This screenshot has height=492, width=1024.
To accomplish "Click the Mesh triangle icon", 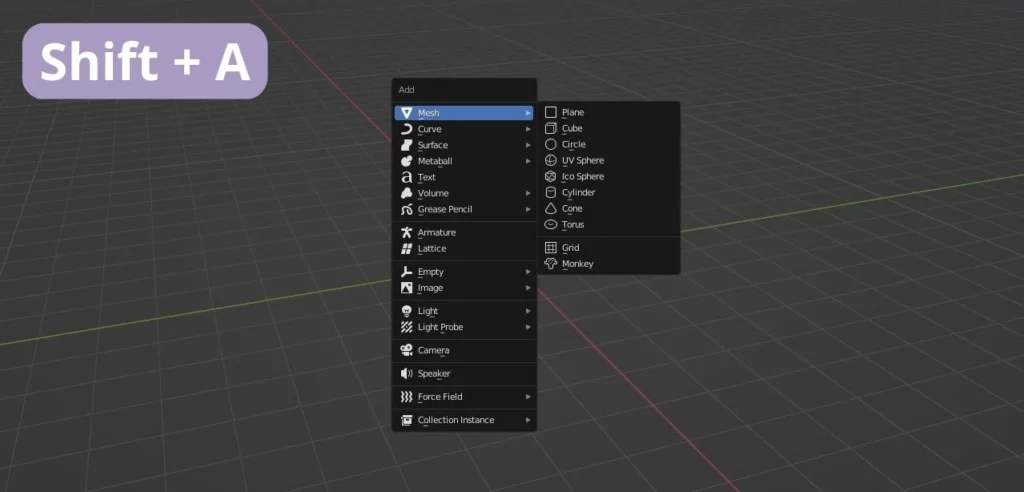I will 407,113.
